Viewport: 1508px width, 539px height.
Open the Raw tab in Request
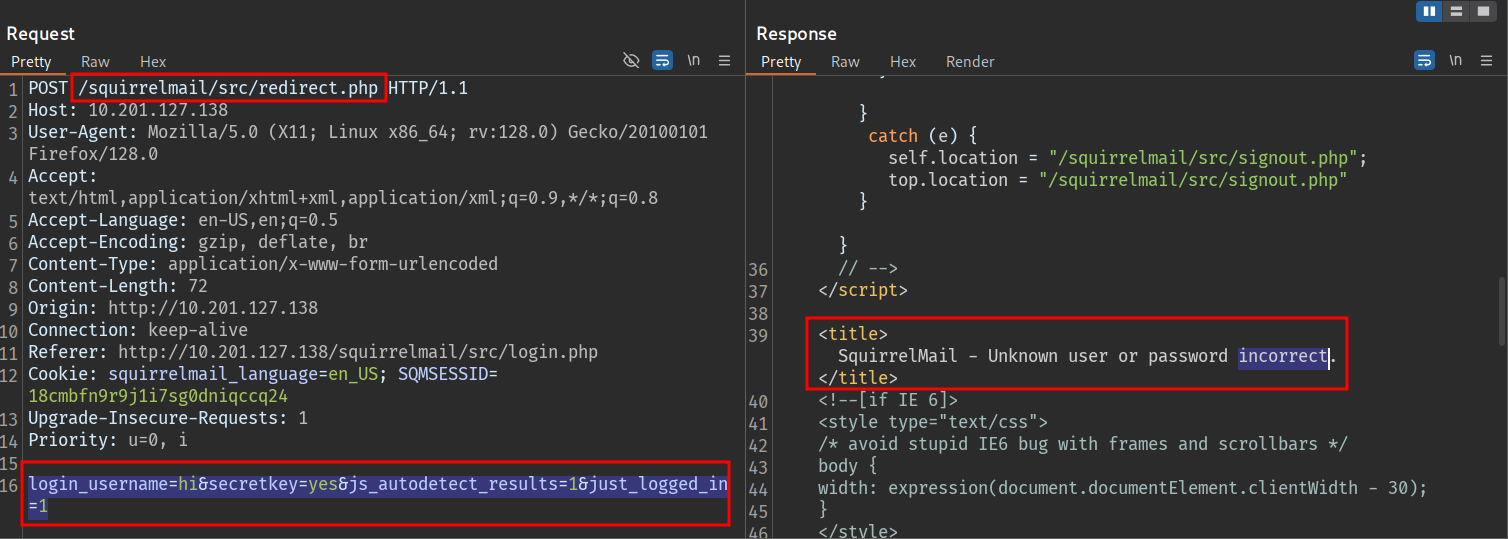(x=96, y=62)
